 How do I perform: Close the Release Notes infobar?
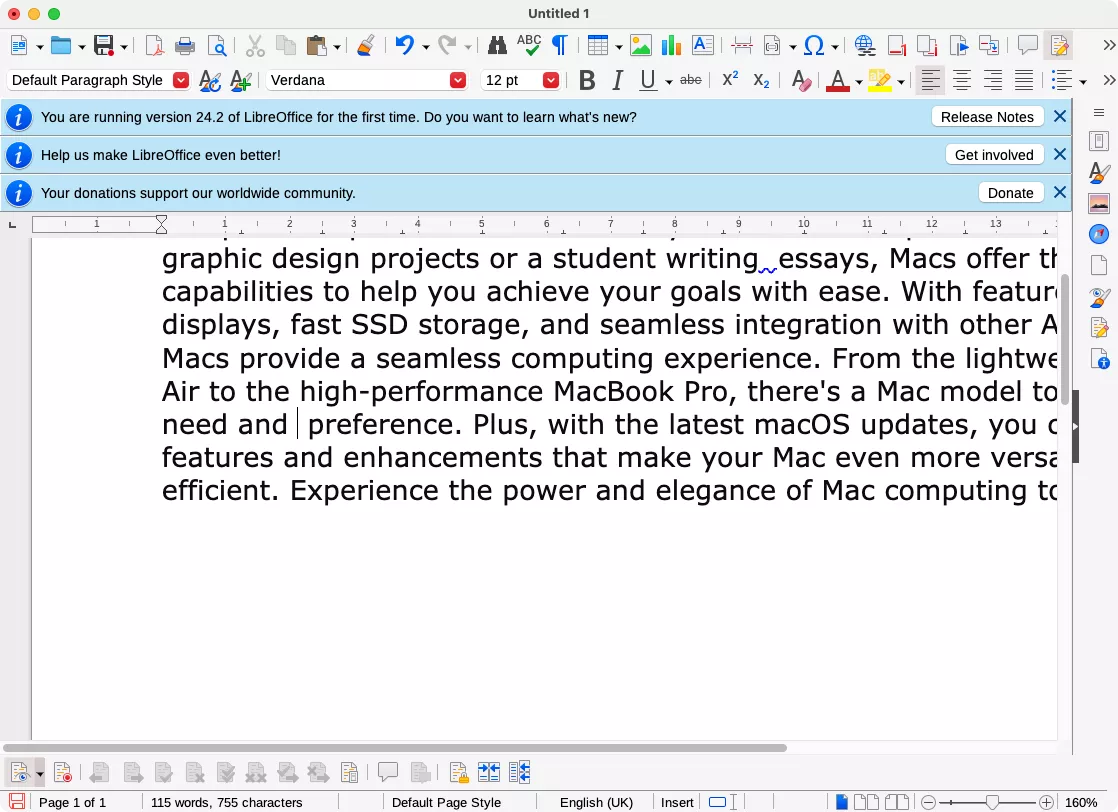click(x=1060, y=116)
